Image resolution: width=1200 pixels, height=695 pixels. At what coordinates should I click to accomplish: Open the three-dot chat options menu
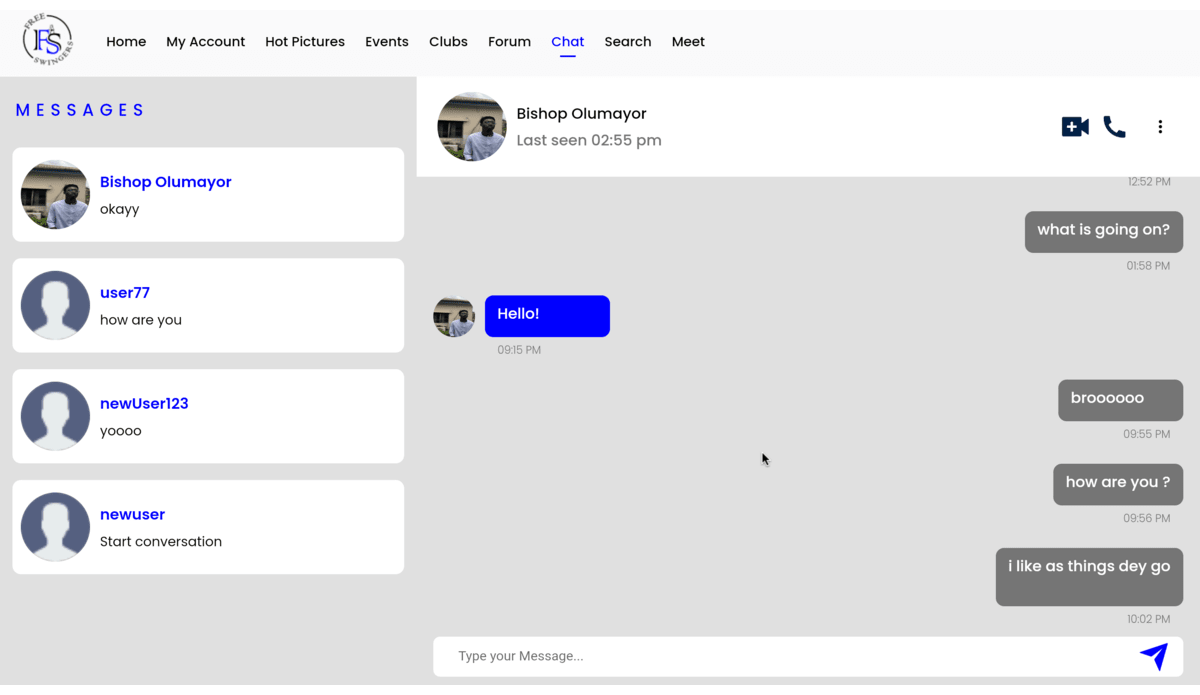coord(1160,127)
